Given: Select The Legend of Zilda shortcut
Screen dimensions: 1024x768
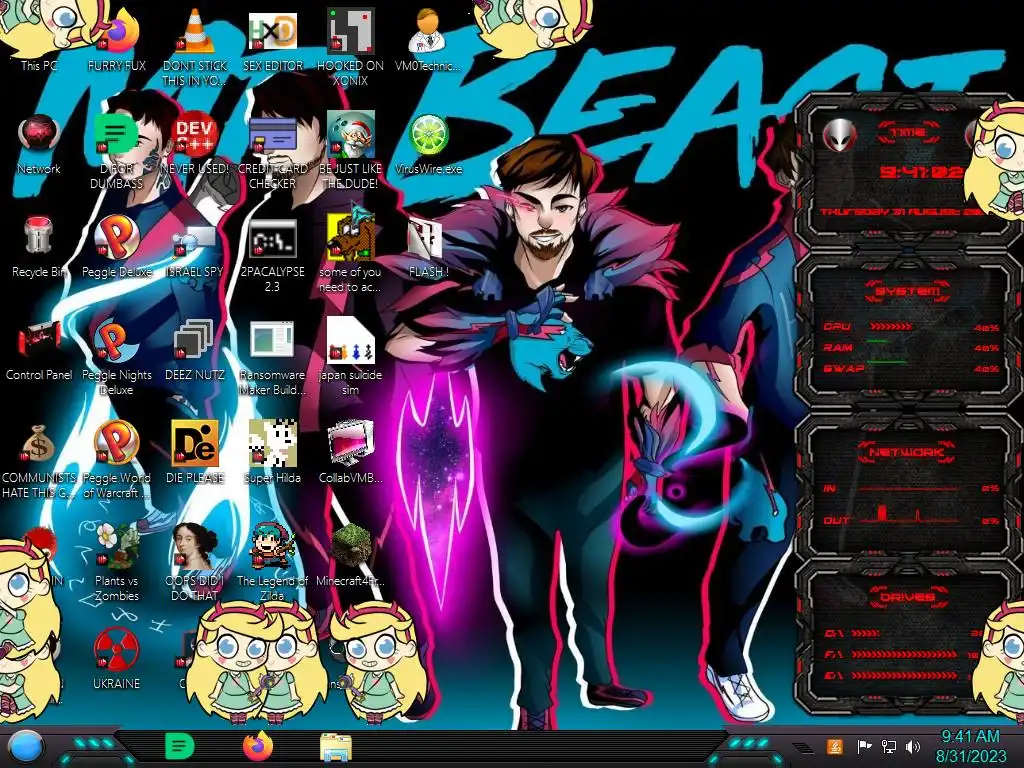Looking at the screenshot, I should pyautogui.click(x=272, y=563).
